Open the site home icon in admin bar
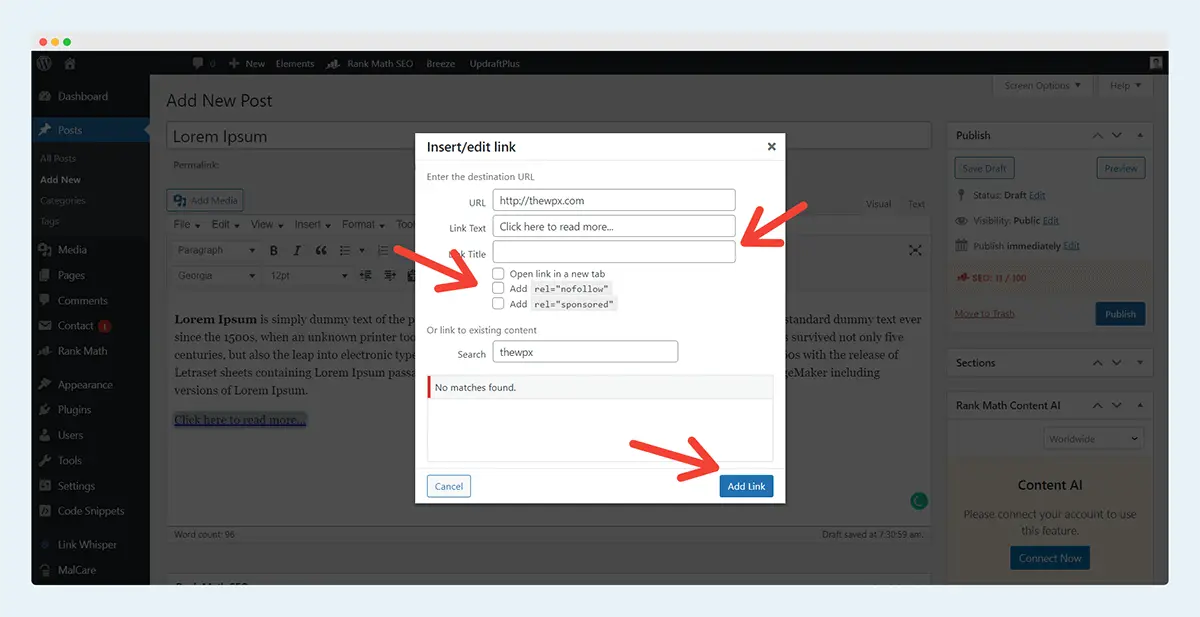1200x617 pixels. point(70,63)
